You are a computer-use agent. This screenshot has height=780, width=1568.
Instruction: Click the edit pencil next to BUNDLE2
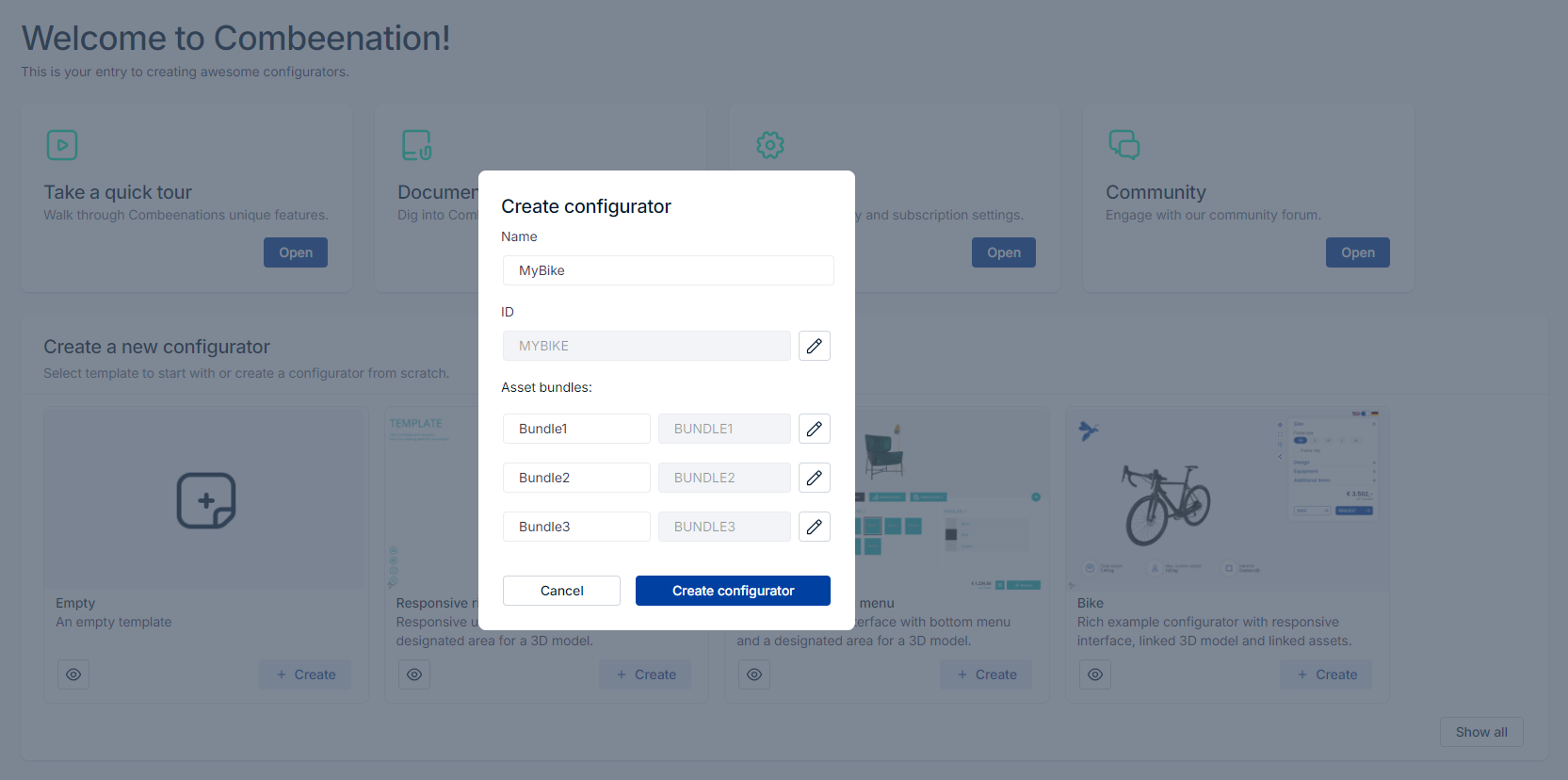coord(814,478)
